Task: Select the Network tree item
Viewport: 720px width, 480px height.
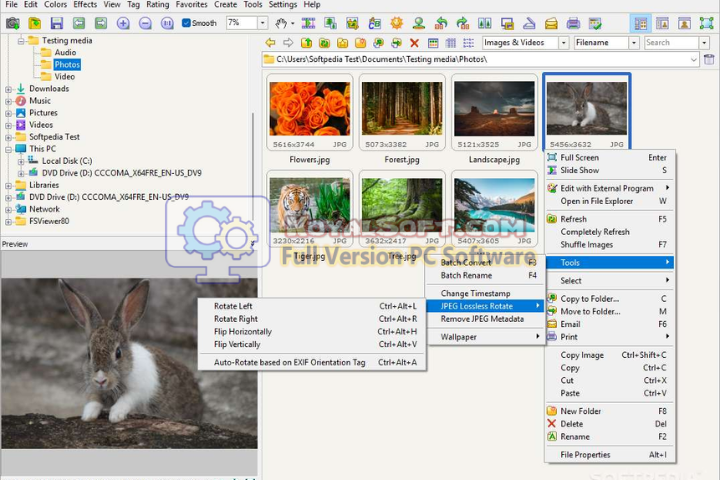Action: [45, 209]
